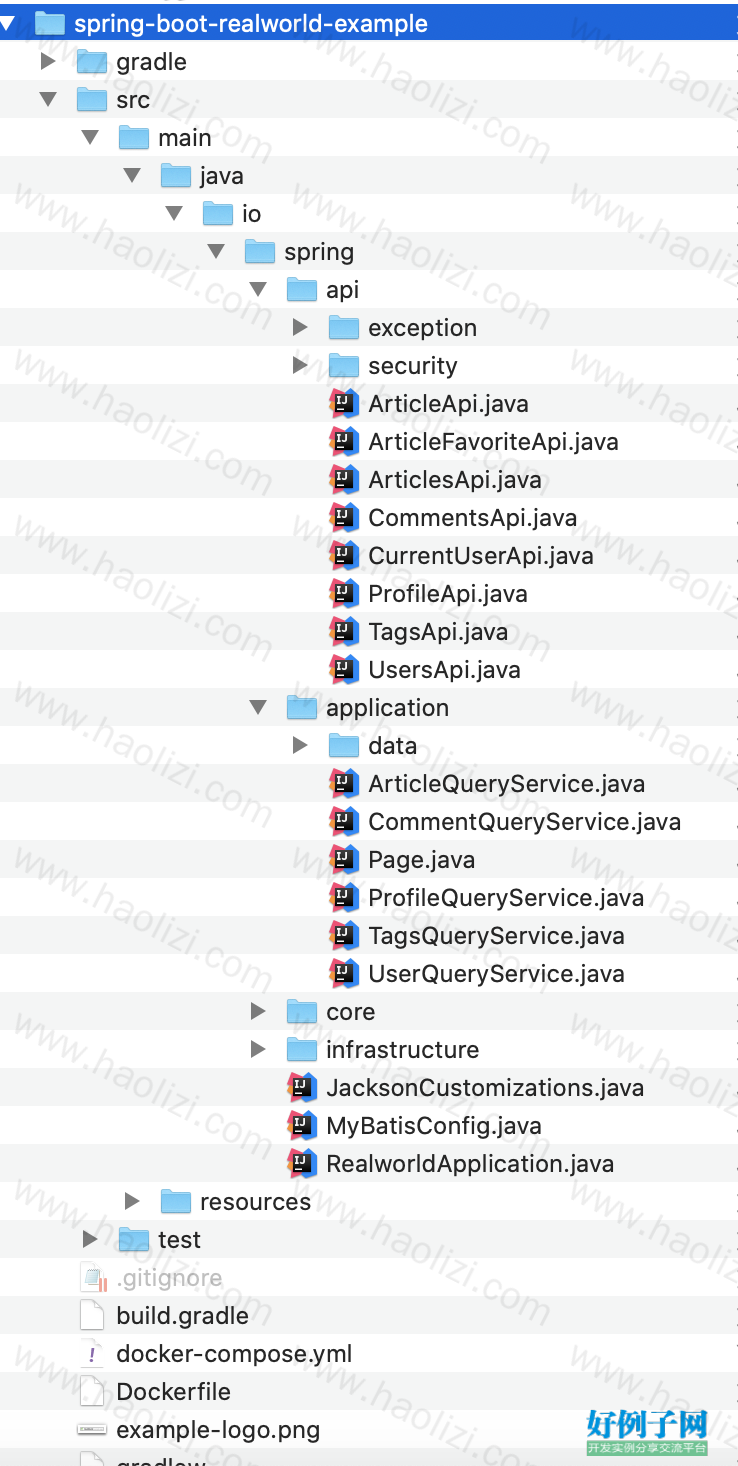
Task: Collapse the application folder disclosure triangle
Action: (258, 707)
